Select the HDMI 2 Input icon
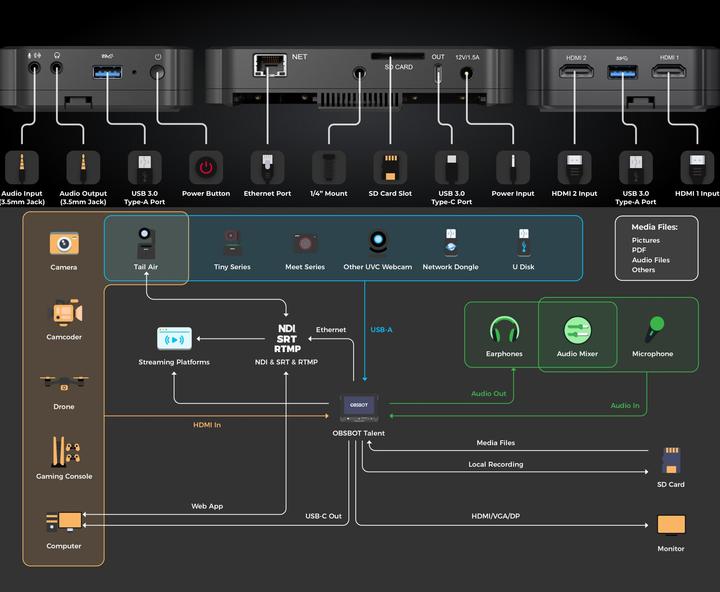720x592 pixels. coord(574,168)
